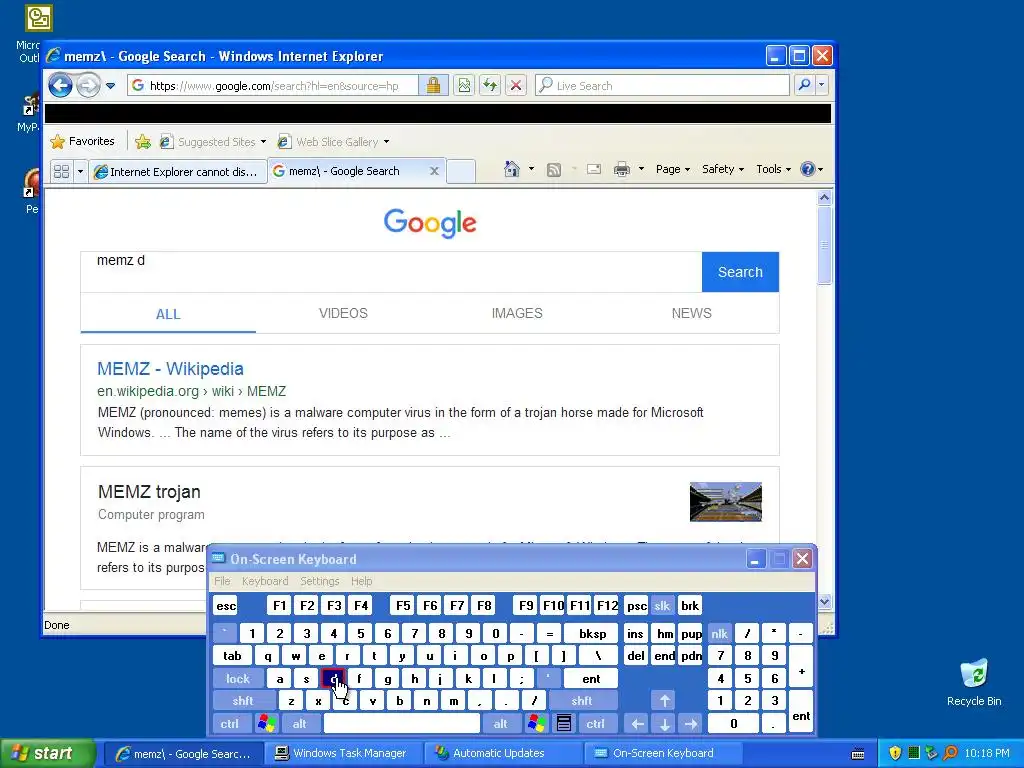
Task: Open the MEMZ - Wikipedia link
Action: tap(170, 369)
